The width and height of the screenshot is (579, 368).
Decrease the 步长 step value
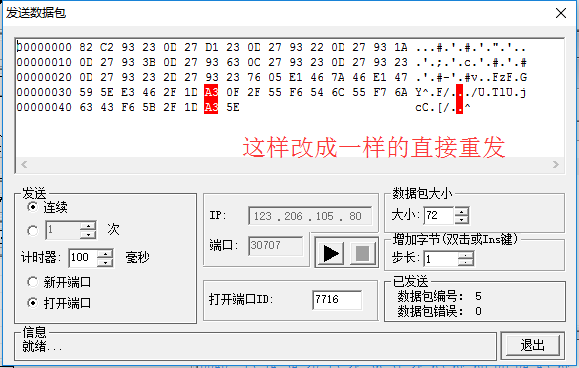(466, 262)
